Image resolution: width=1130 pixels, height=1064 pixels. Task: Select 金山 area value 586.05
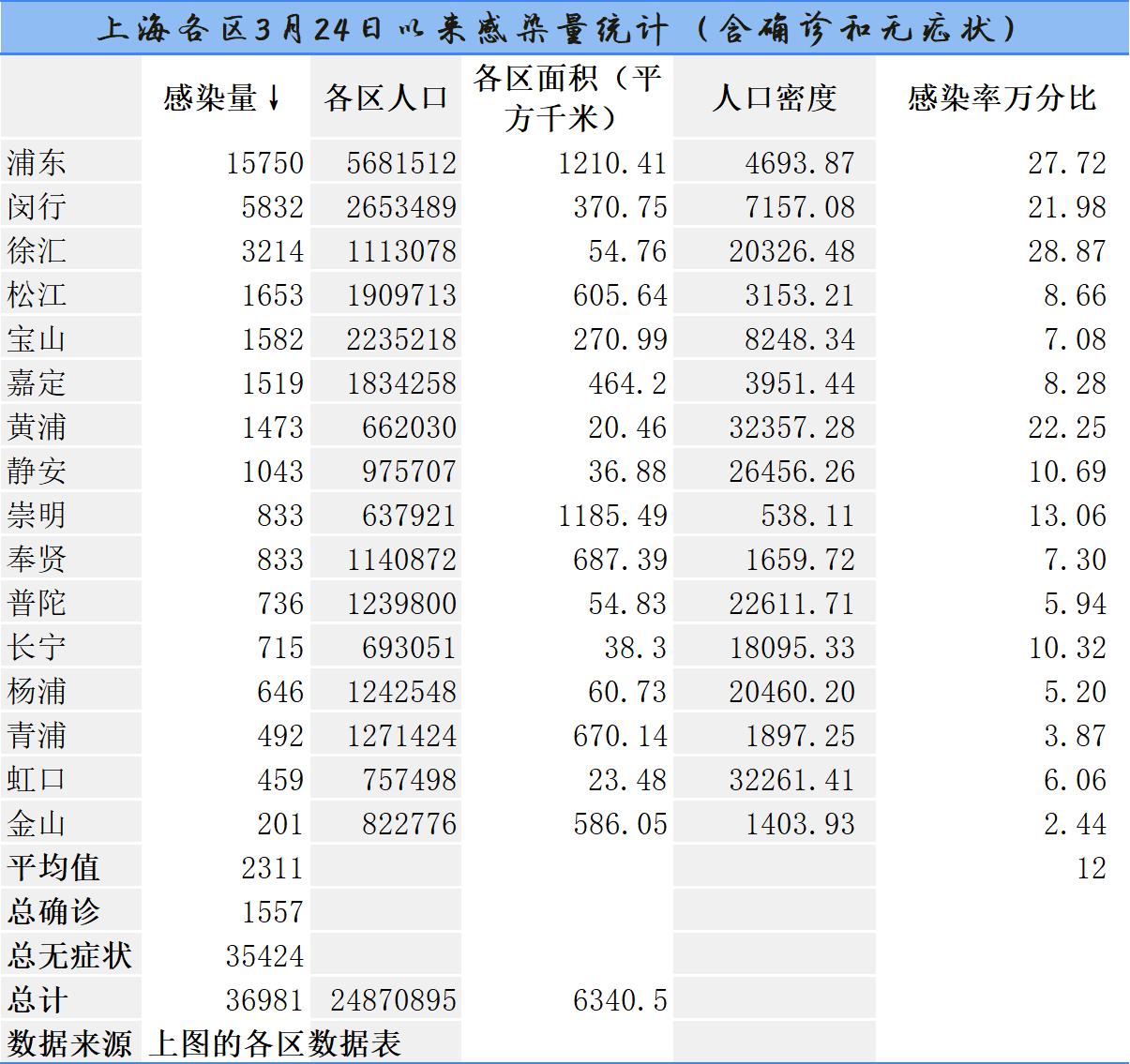(621, 824)
